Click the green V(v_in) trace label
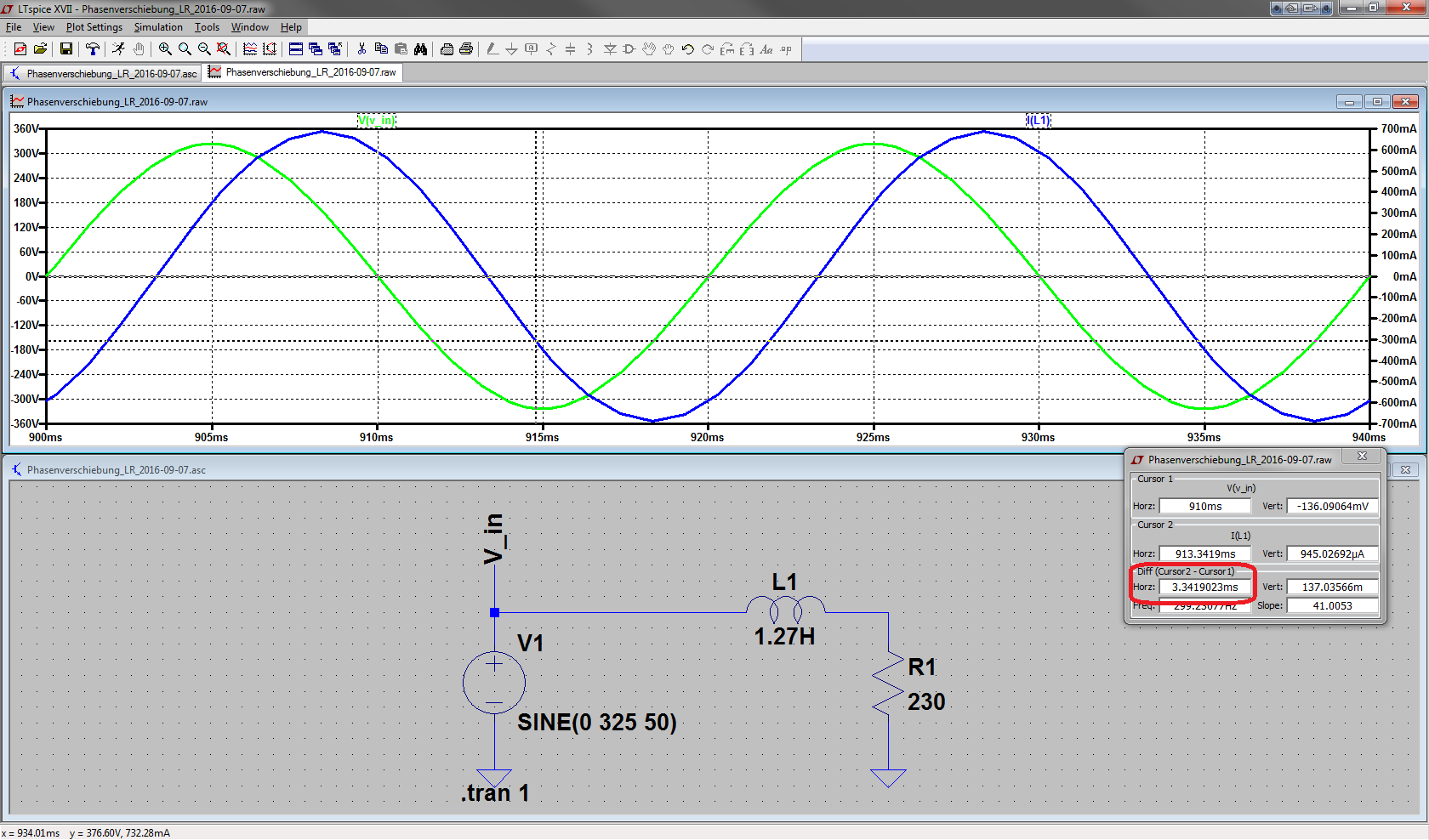The height and width of the screenshot is (840, 1429). [376, 121]
